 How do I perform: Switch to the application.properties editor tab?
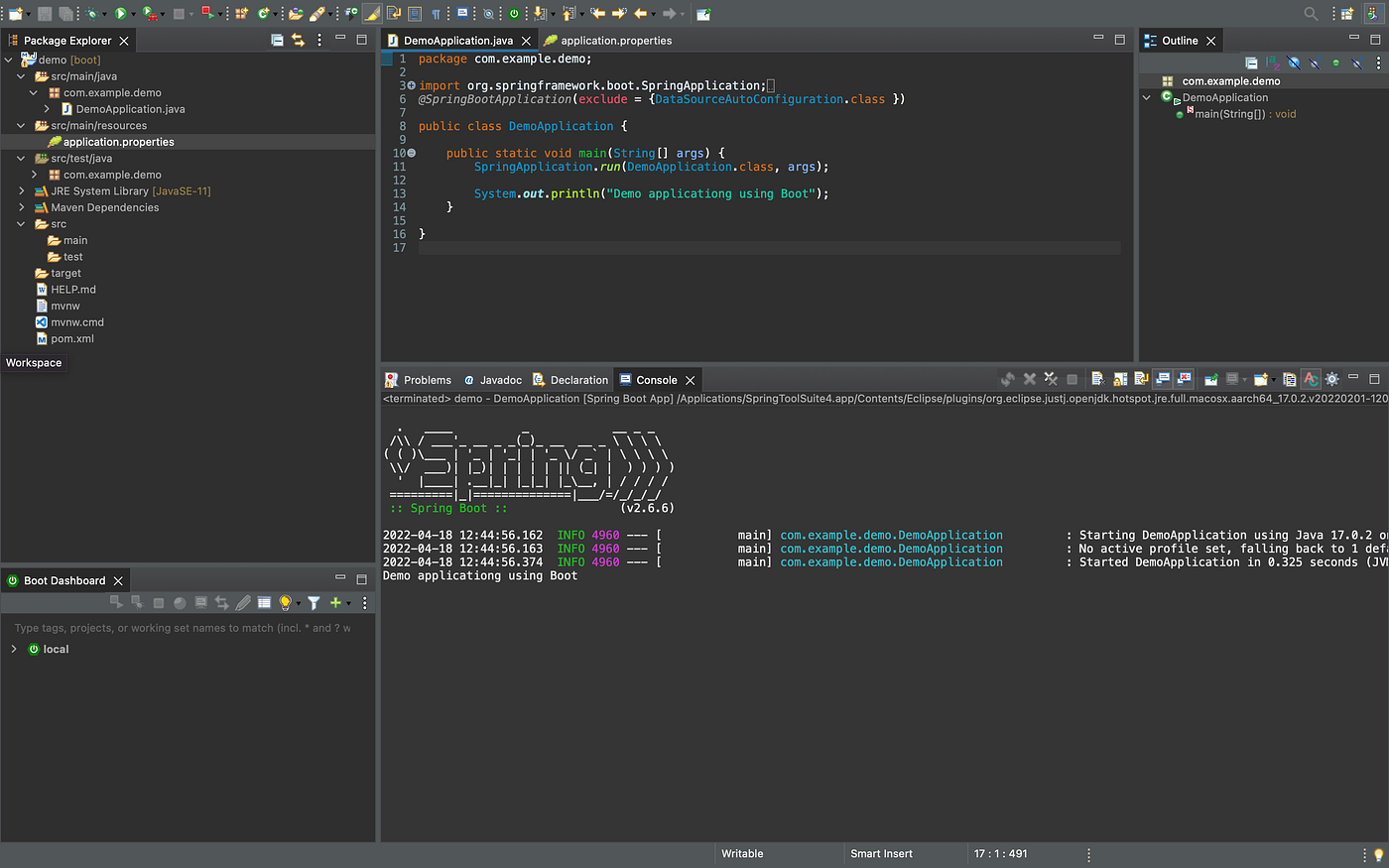click(x=615, y=41)
